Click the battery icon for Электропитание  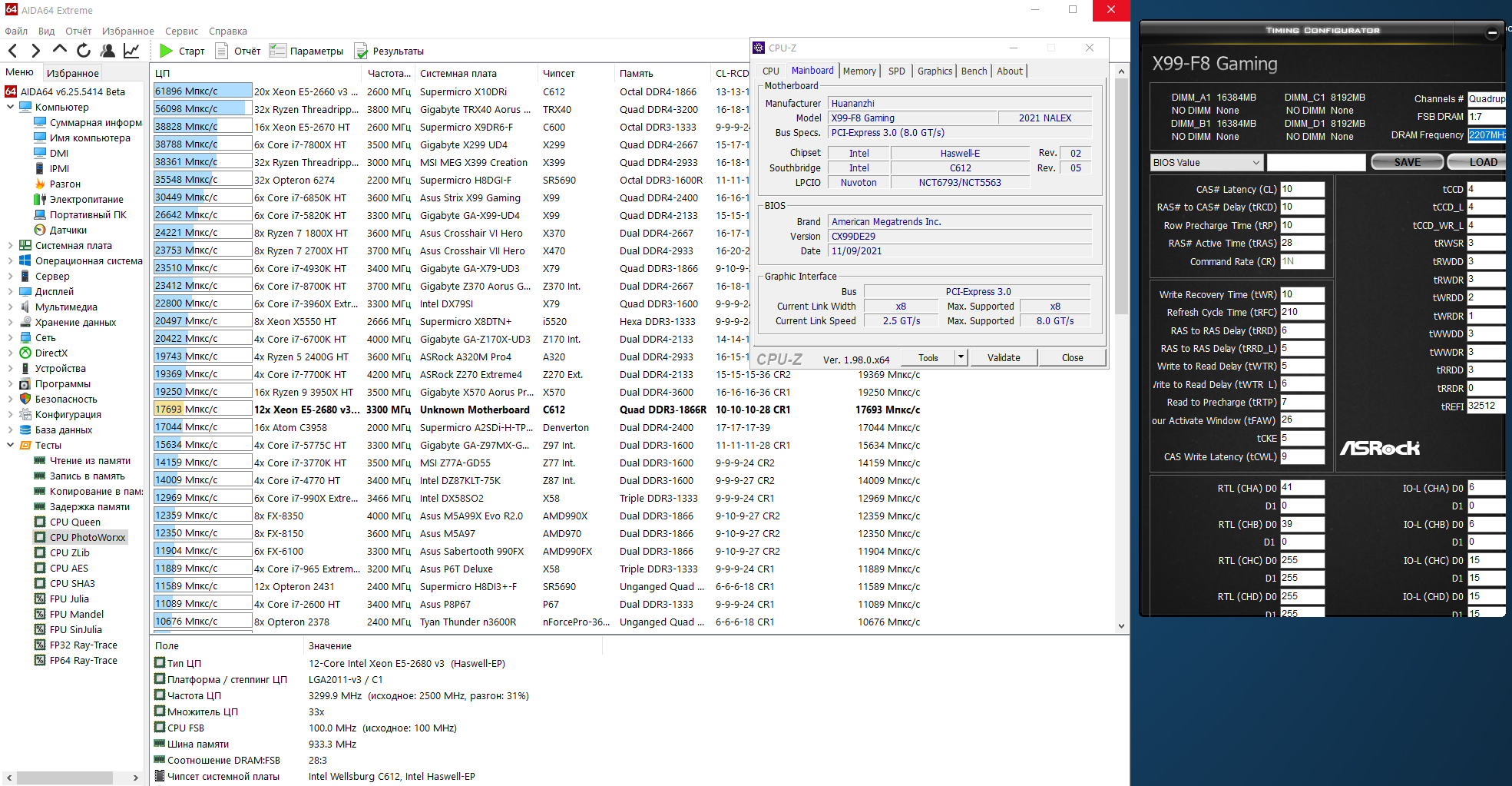point(41,199)
